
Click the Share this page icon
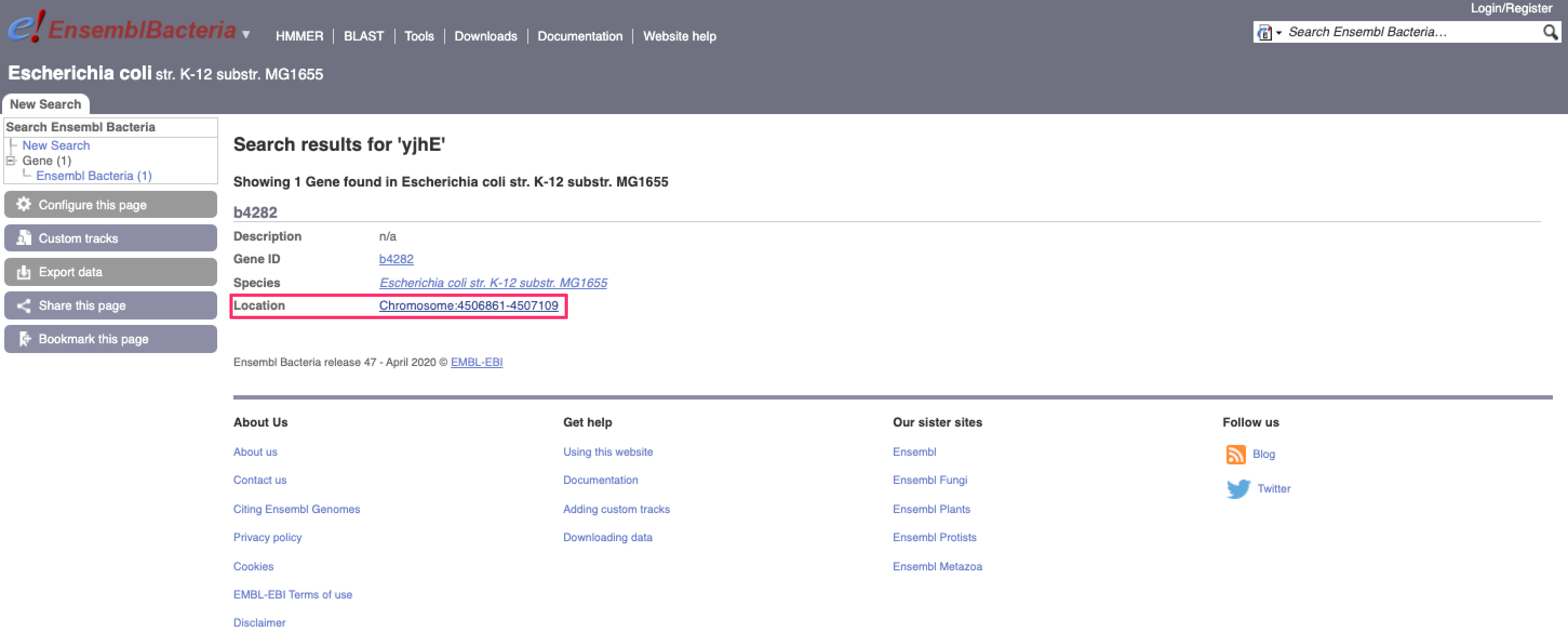[x=24, y=305]
